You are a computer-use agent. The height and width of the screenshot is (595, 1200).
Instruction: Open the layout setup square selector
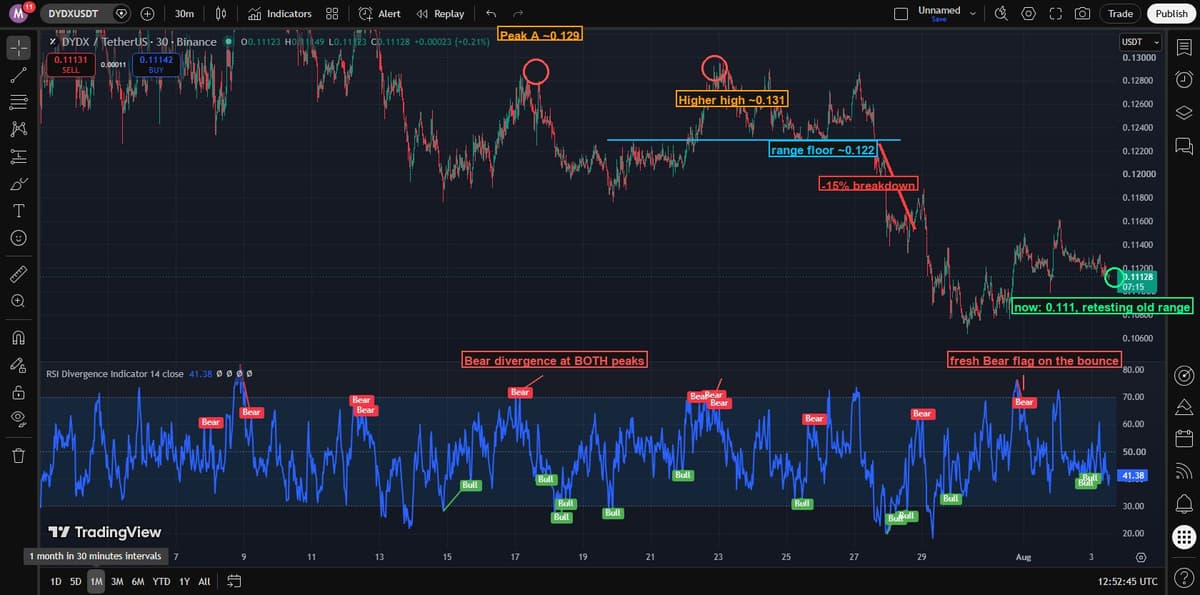[x=901, y=14]
